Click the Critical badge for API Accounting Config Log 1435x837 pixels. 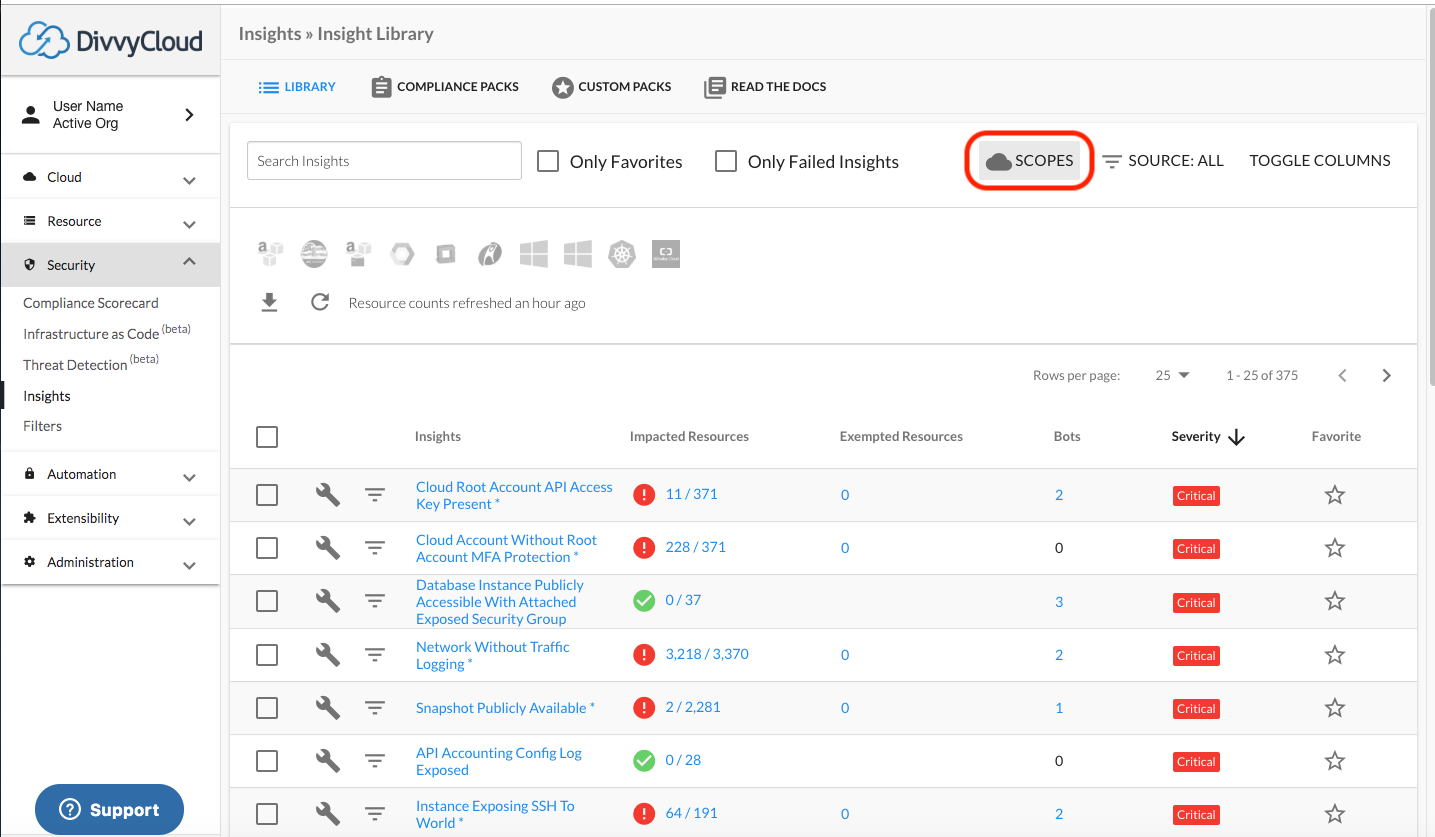click(1196, 762)
